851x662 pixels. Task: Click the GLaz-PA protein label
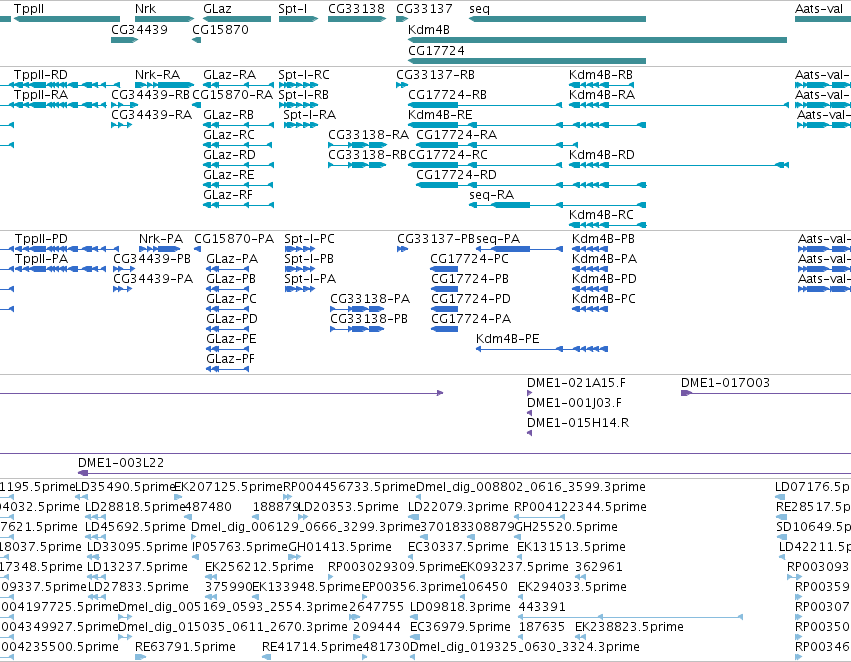232,259
